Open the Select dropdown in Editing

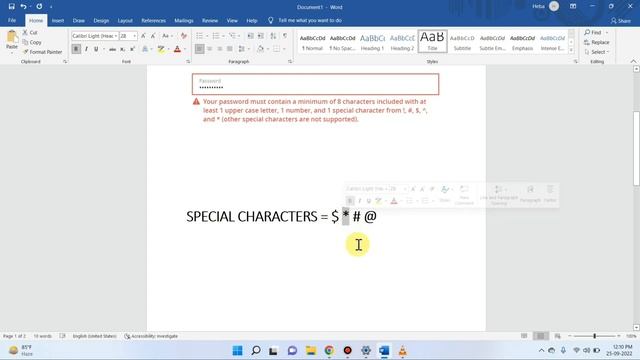597,52
